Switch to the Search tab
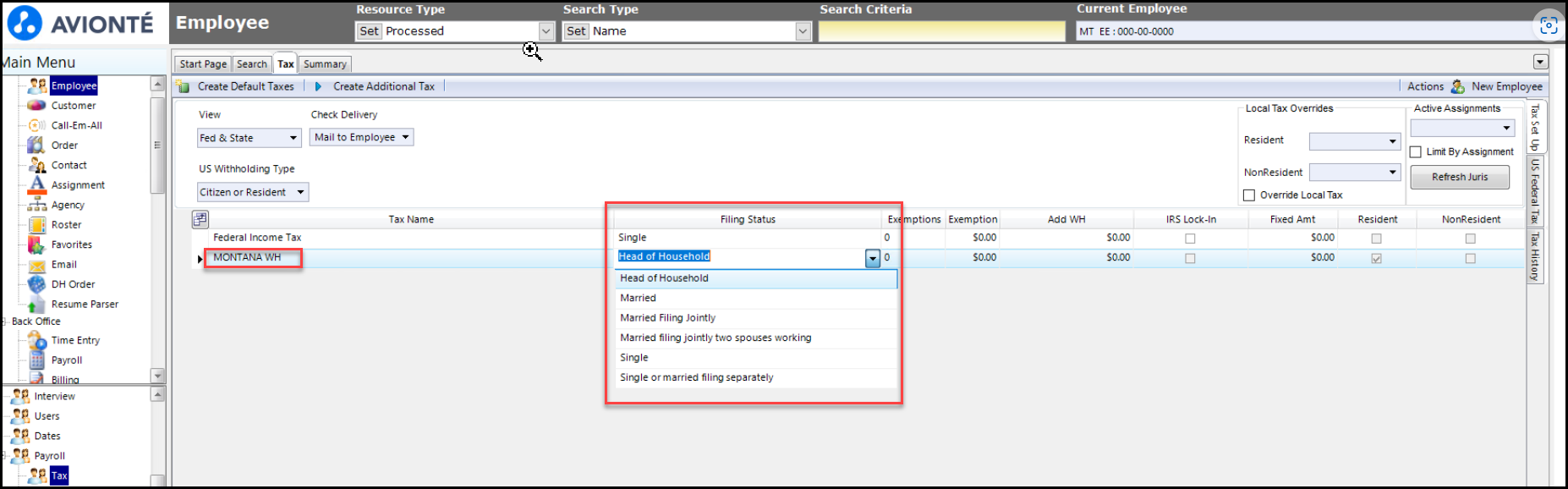1568x489 pixels. 252,64
